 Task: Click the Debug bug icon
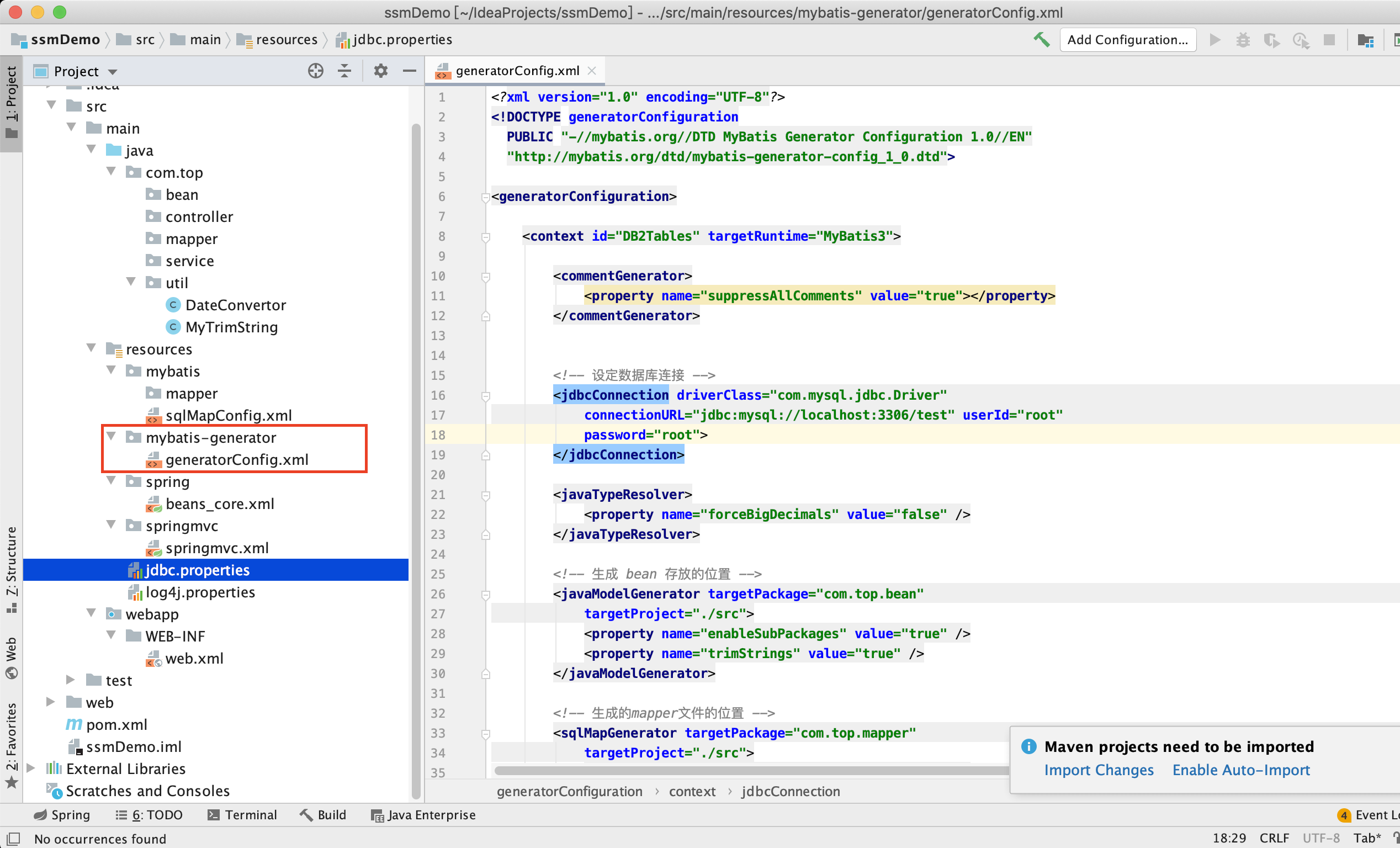click(x=1243, y=40)
